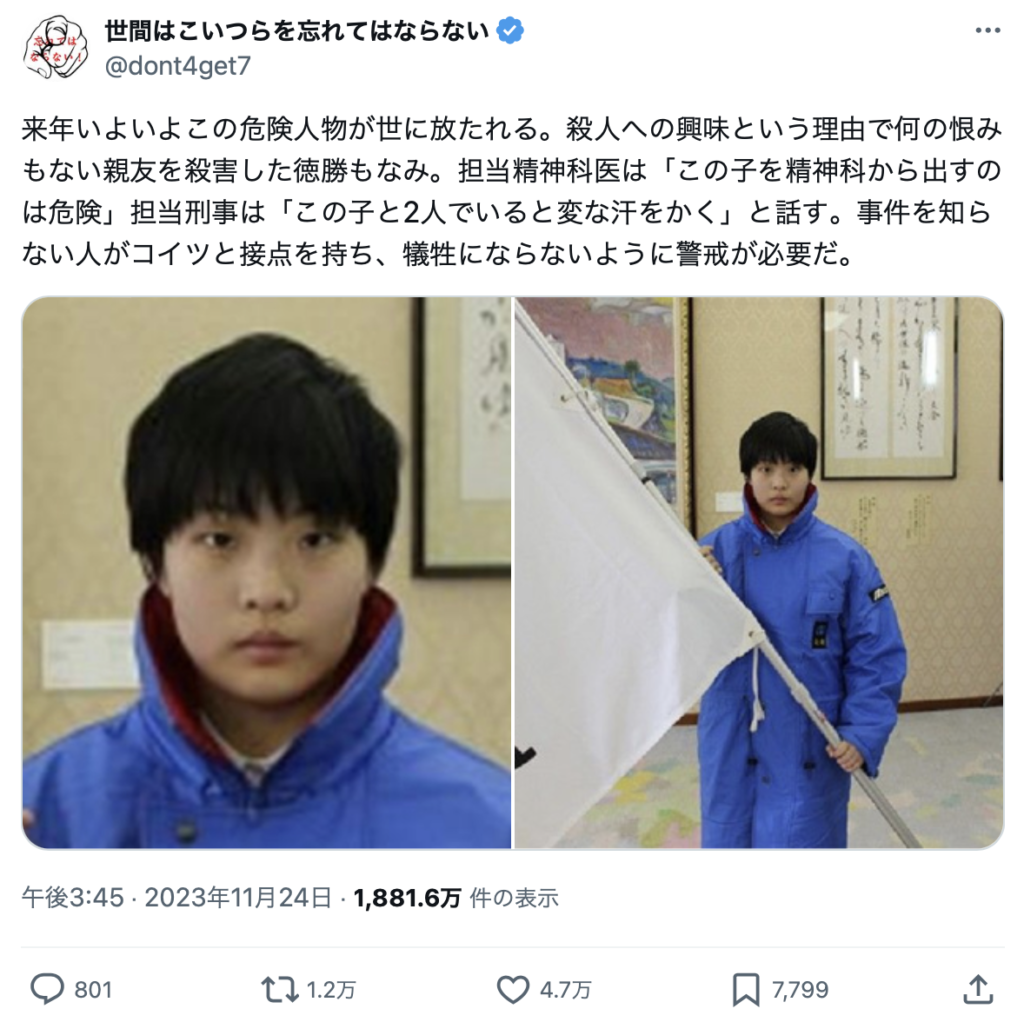Open the account profile avatar

point(55,48)
